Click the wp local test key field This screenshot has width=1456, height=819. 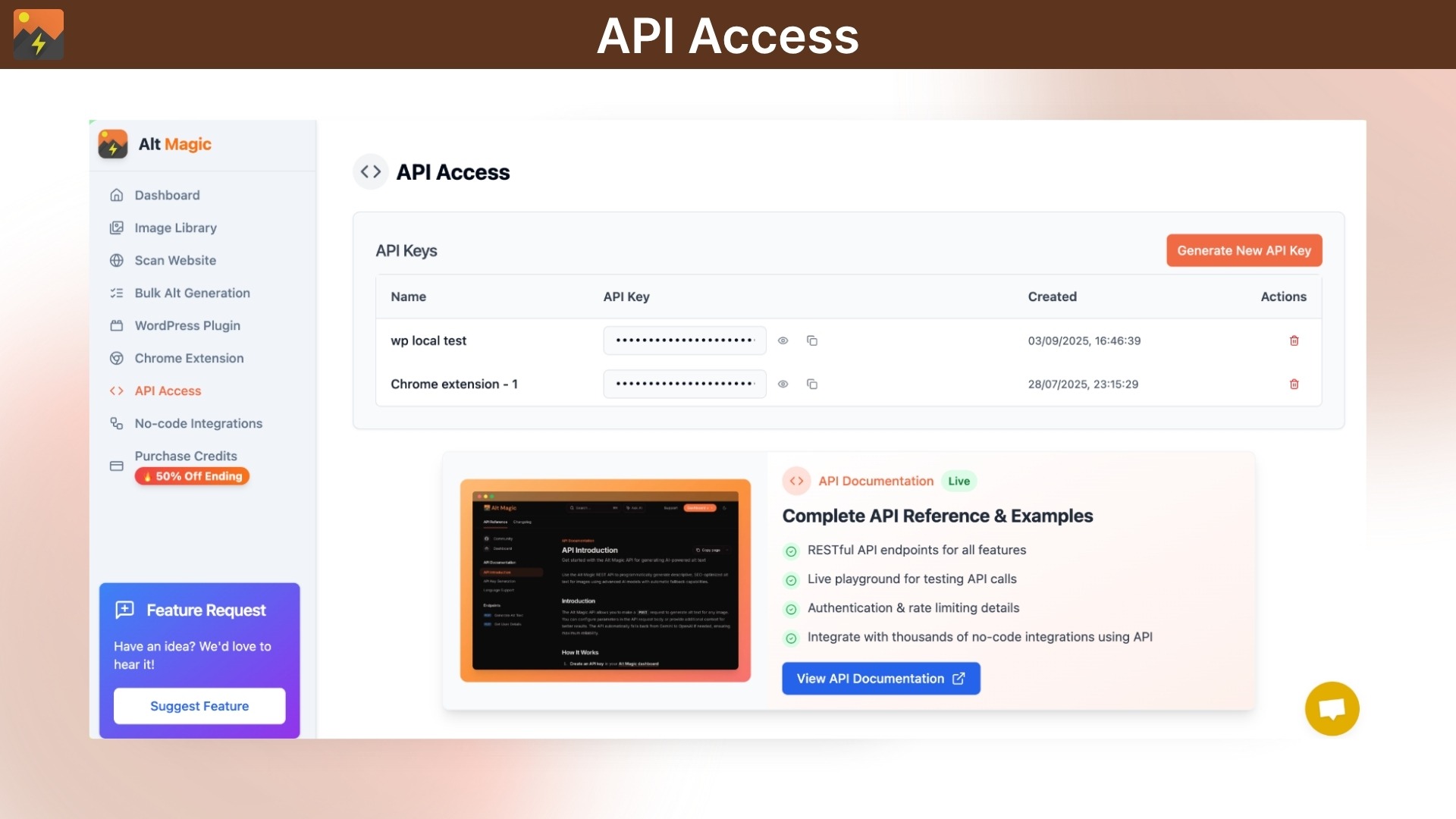pyautogui.click(x=684, y=340)
